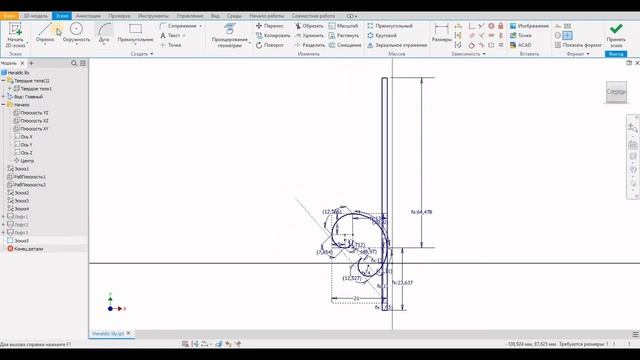Select the Удлинить extend tool

point(309,36)
